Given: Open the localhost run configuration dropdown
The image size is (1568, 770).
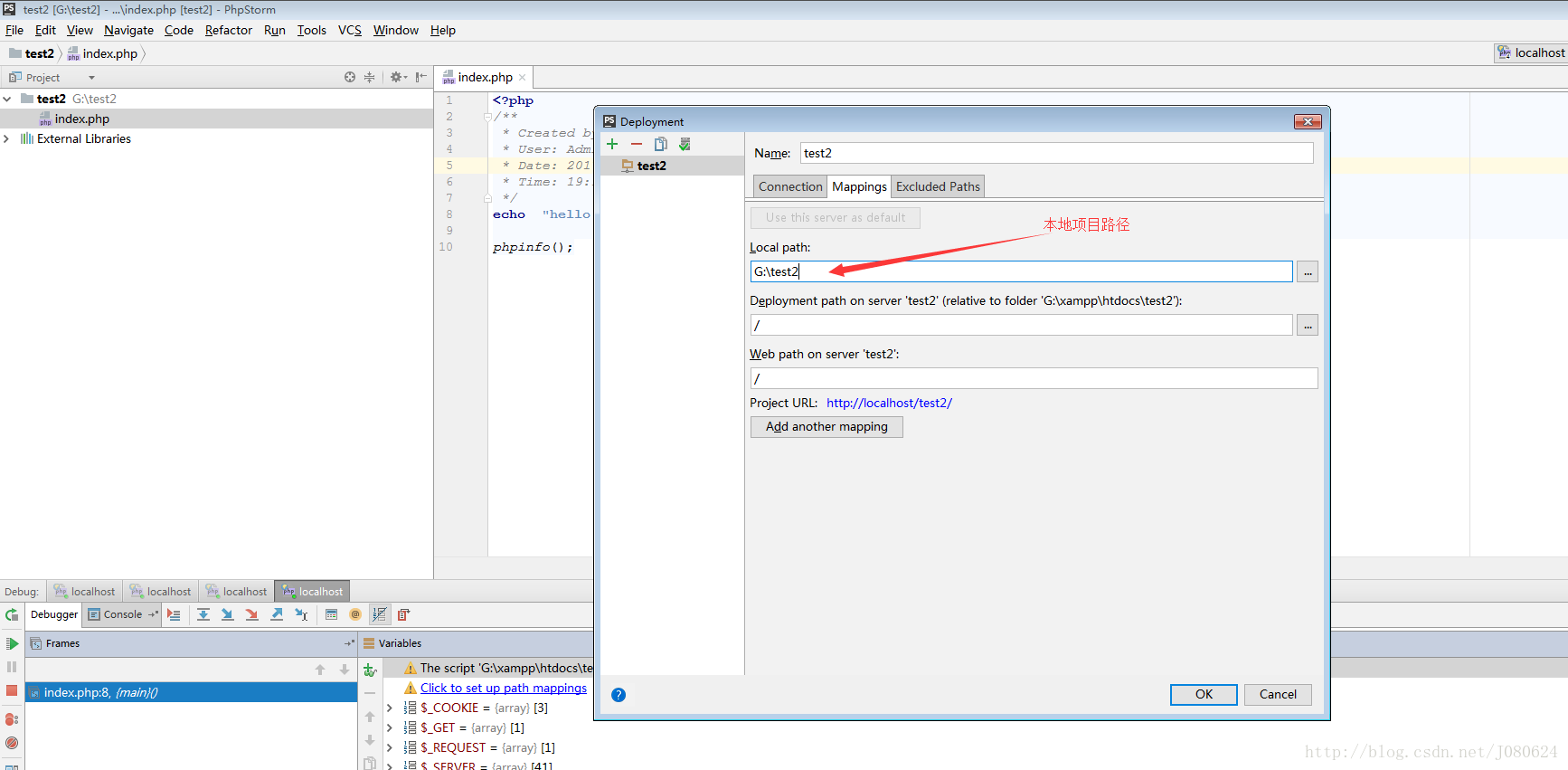Looking at the screenshot, I should pyautogui.click(x=1530, y=53).
